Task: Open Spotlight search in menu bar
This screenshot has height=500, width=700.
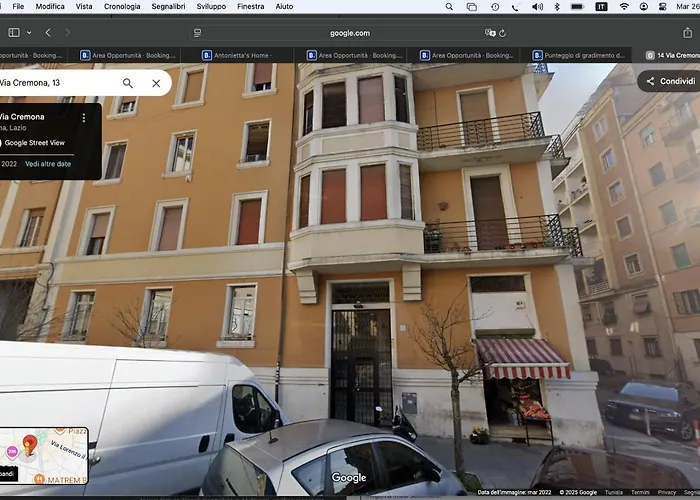Action: pyautogui.click(x=449, y=6)
